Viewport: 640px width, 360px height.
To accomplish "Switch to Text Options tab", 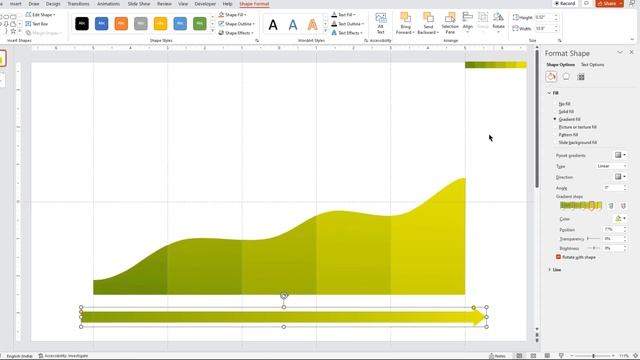I will (x=592, y=64).
